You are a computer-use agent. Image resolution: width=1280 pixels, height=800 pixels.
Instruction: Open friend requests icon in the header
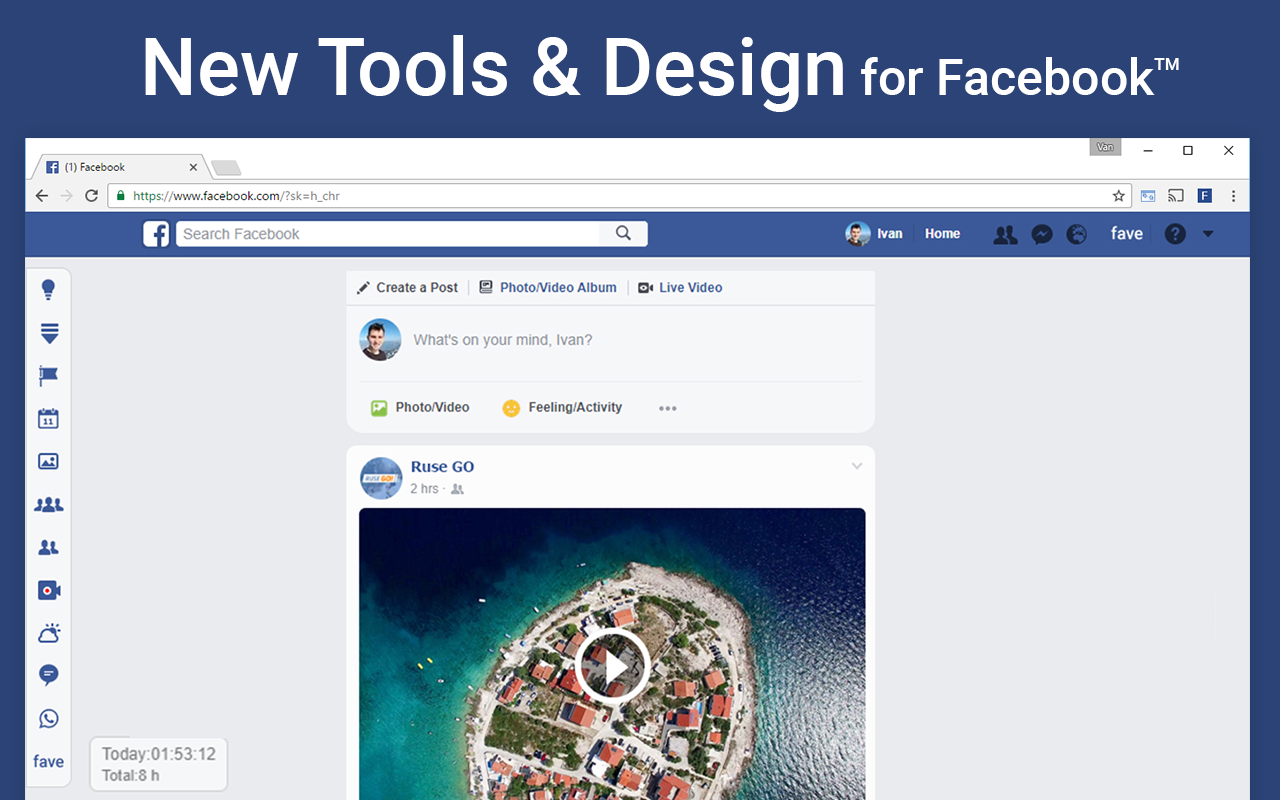(x=1005, y=234)
